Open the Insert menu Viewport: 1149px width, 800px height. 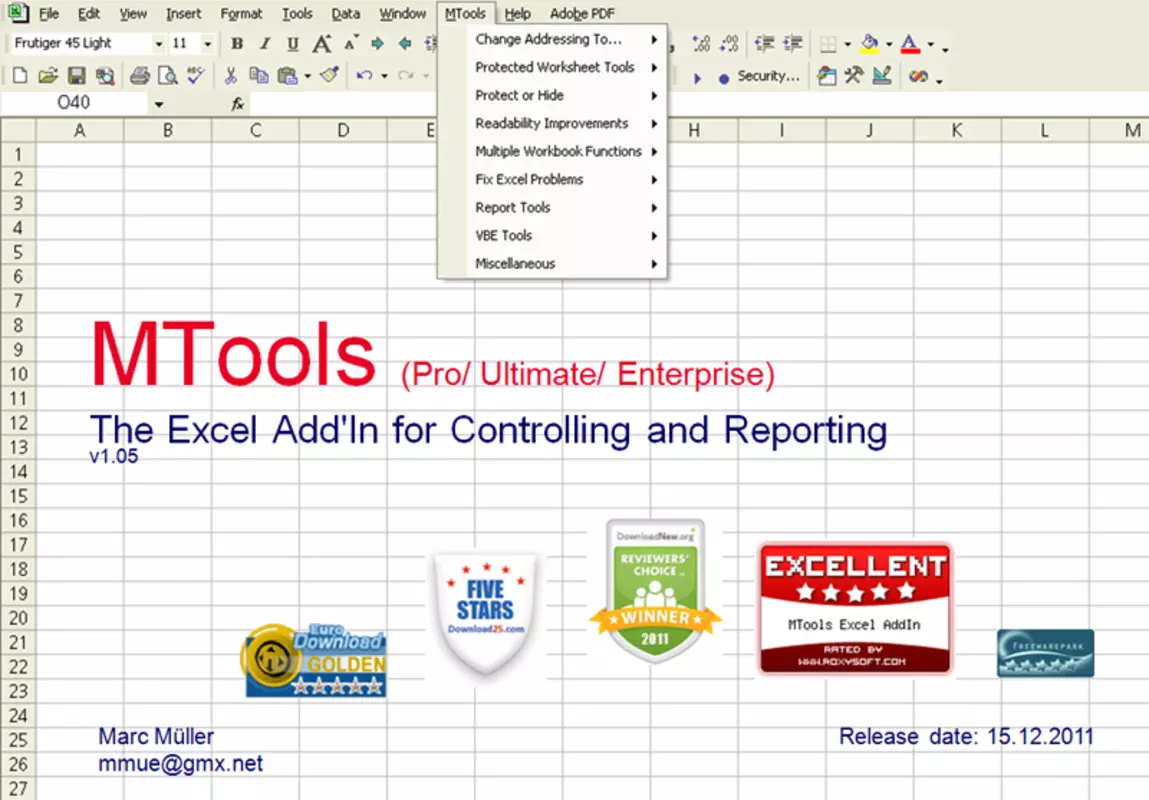click(x=183, y=14)
